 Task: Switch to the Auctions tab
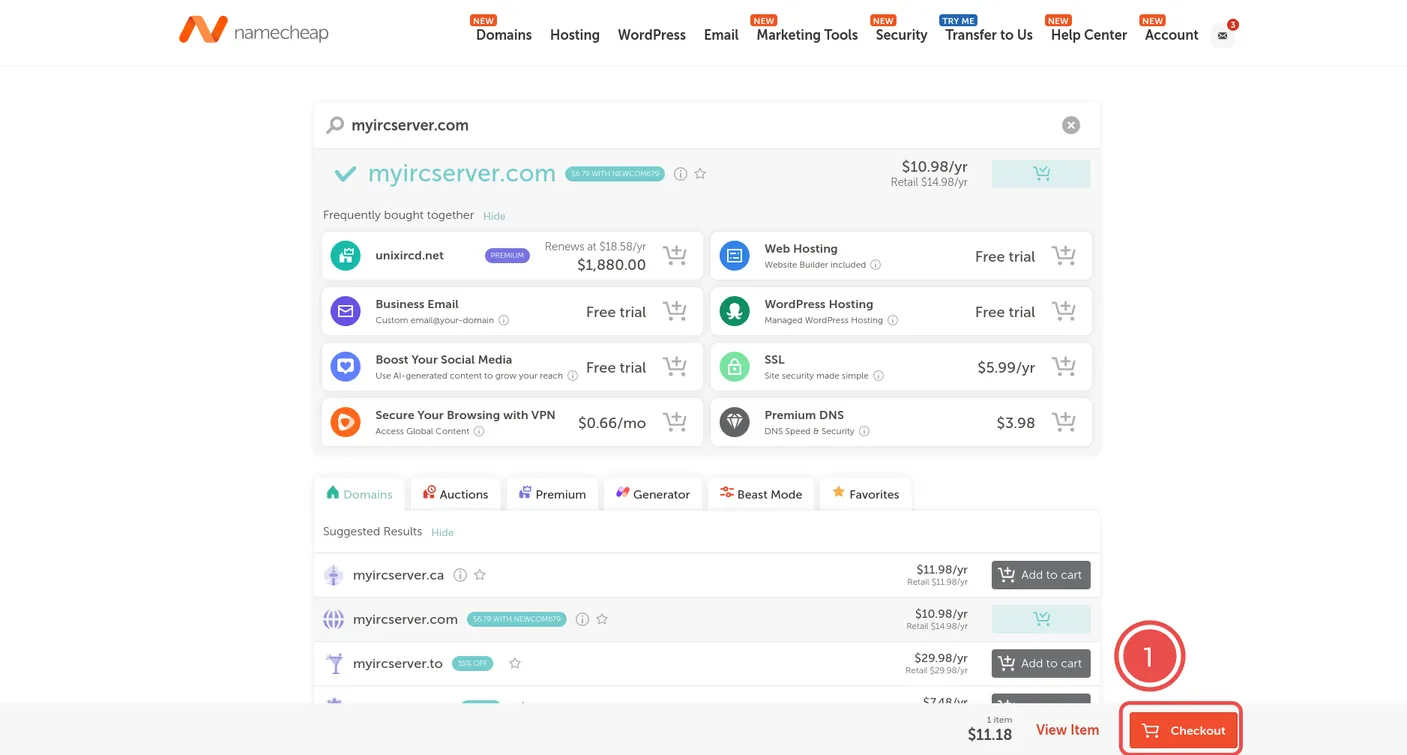tap(455, 494)
